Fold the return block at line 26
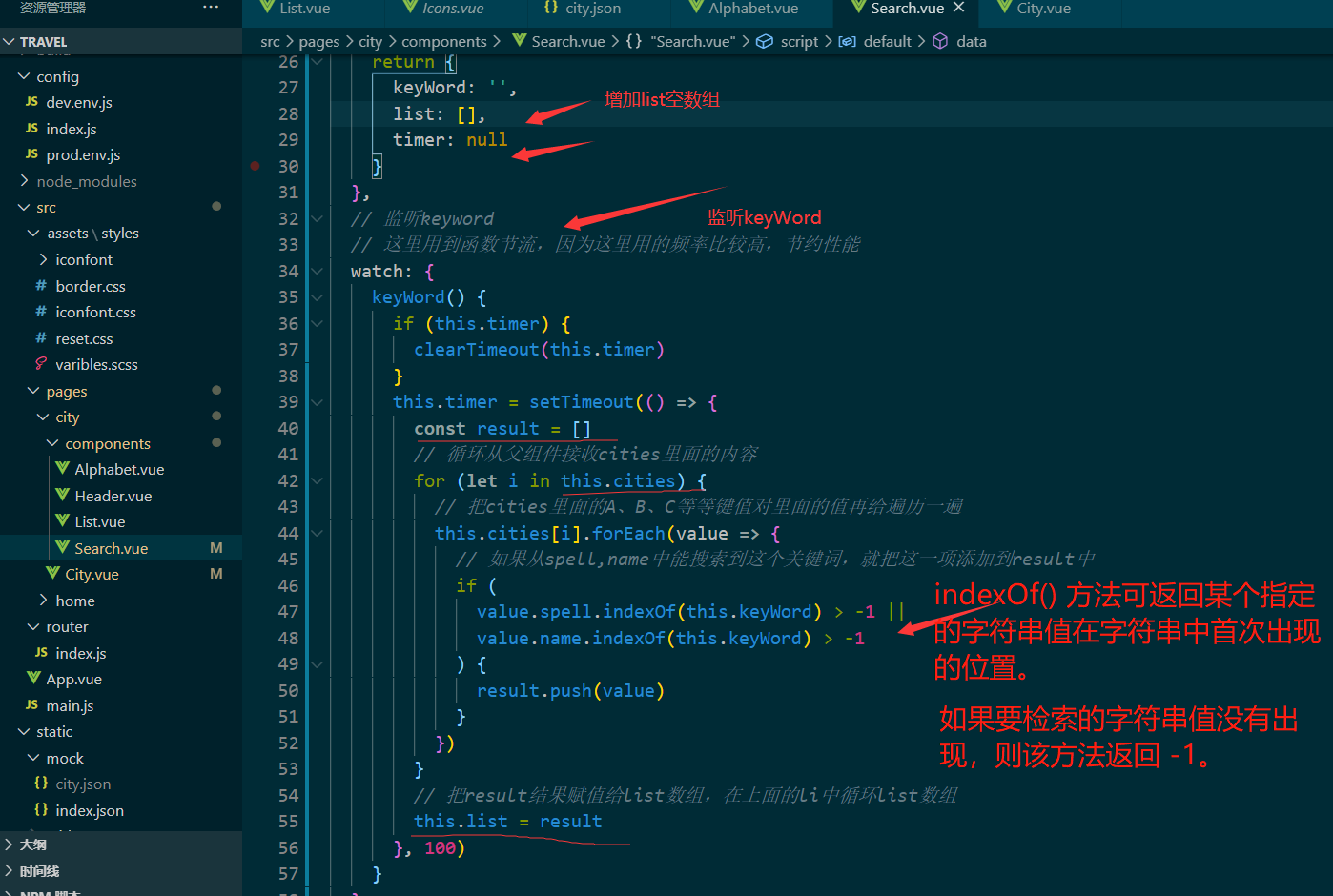1333x896 pixels. coord(317,61)
